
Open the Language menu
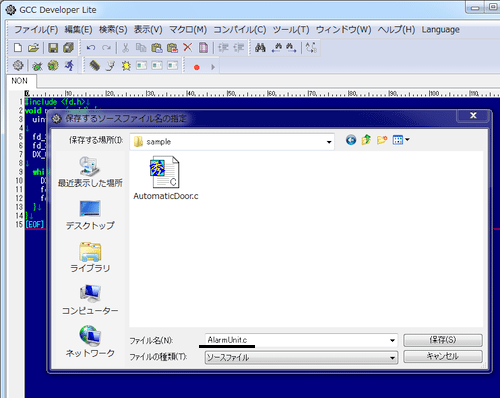(440, 30)
